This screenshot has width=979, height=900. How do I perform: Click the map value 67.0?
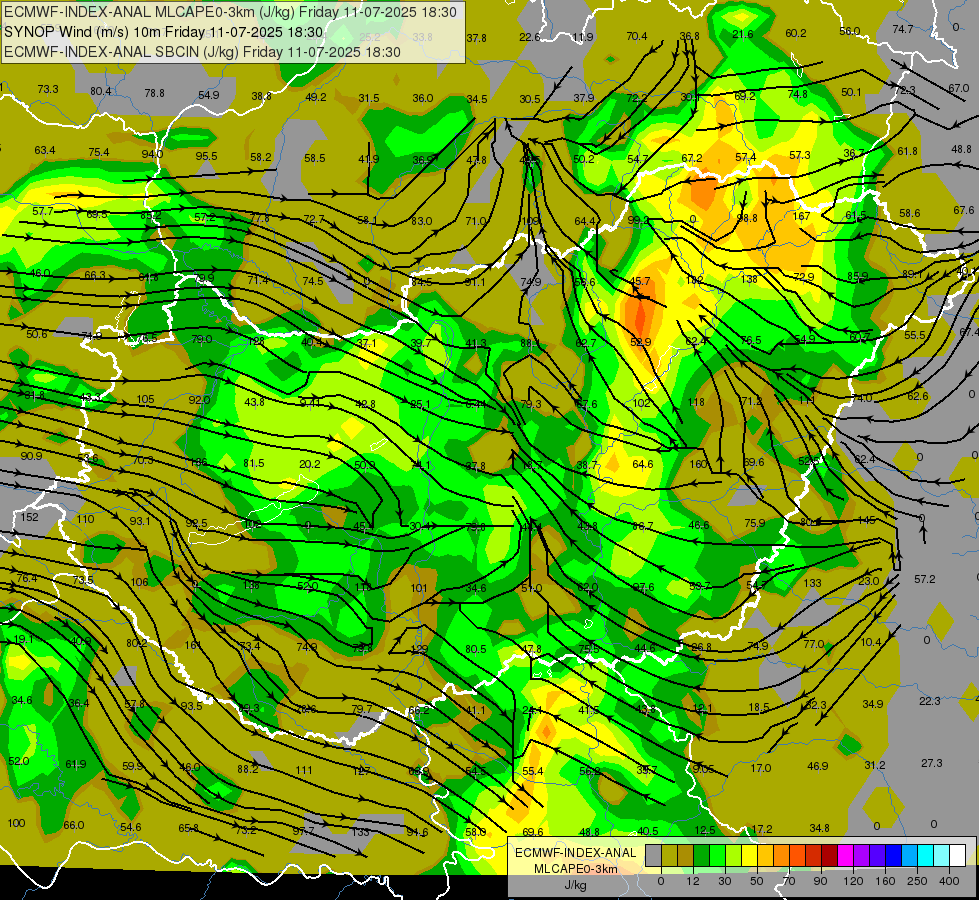pyautogui.click(x=958, y=87)
